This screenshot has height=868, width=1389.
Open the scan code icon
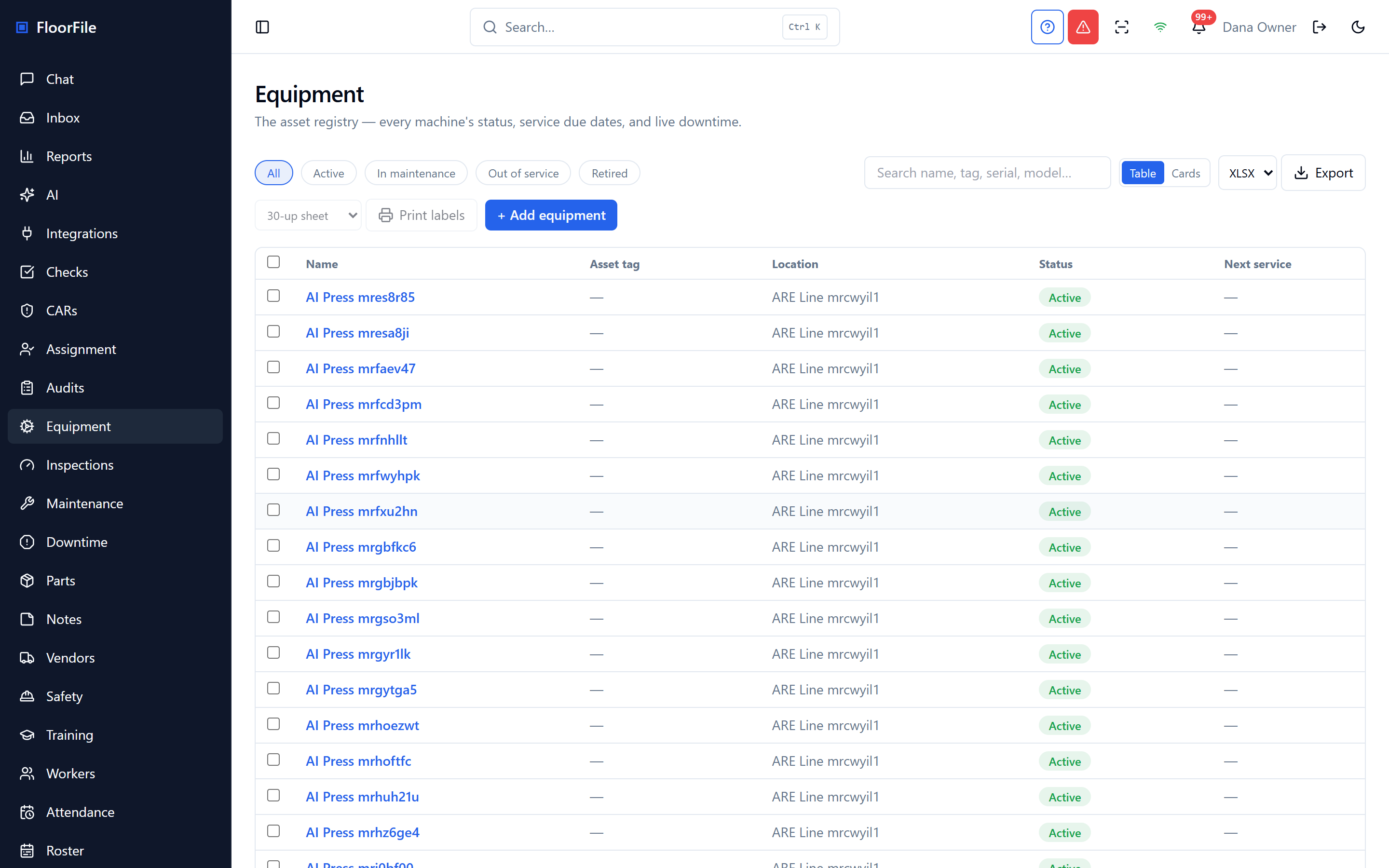click(x=1121, y=27)
